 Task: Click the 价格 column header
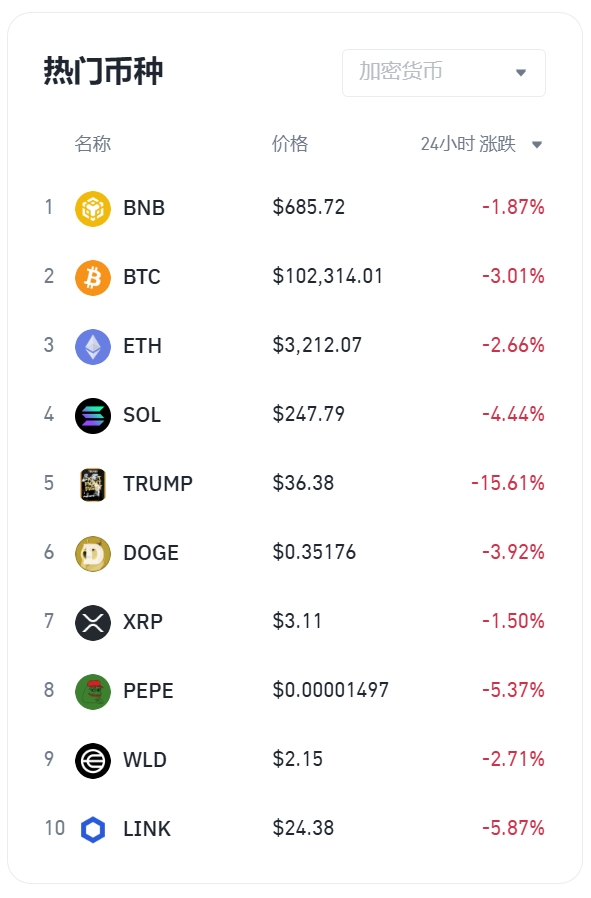[x=290, y=144]
